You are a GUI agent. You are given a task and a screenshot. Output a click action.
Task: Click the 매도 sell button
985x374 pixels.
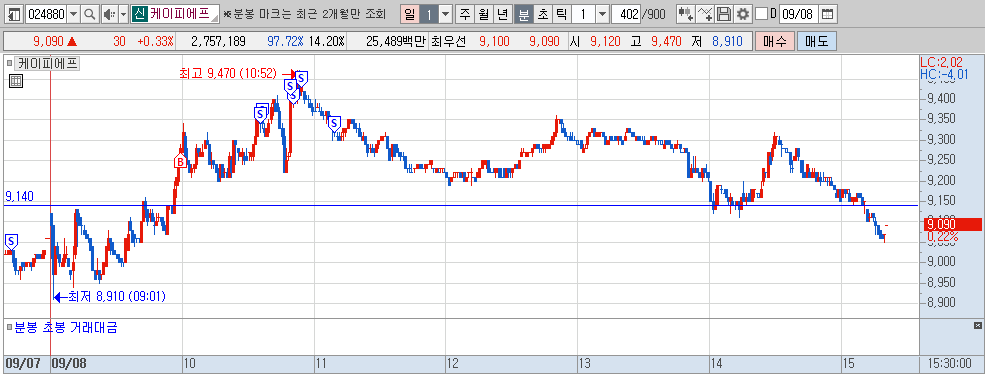[817, 41]
